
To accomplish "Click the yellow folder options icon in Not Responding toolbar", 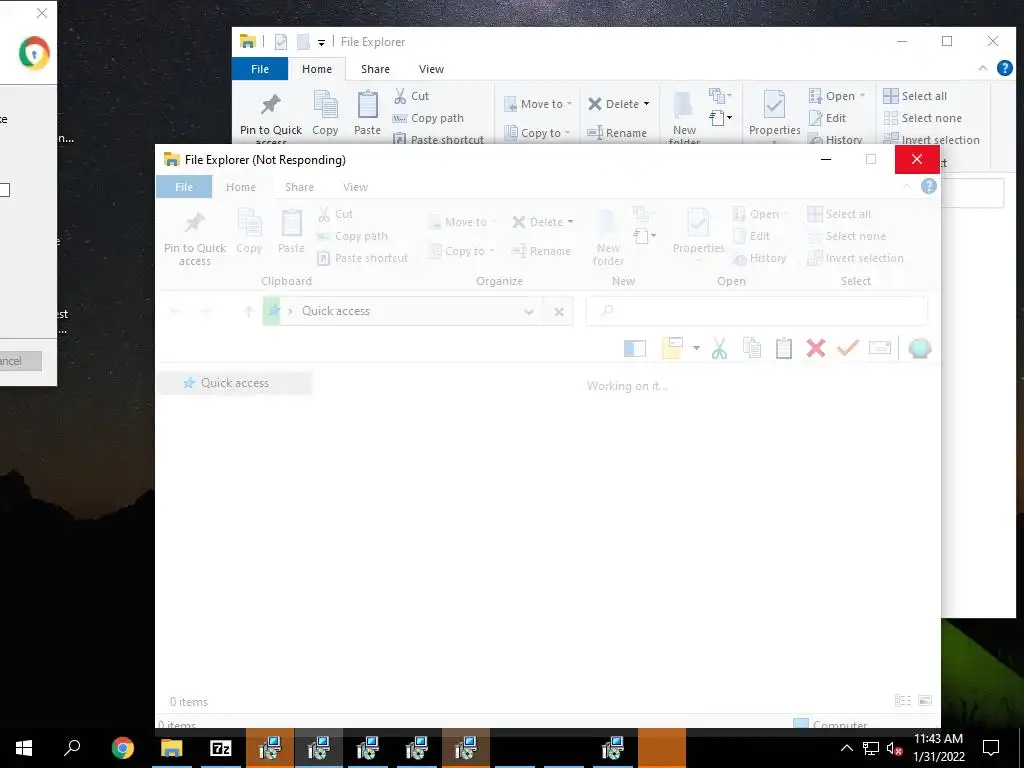I will point(672,348).
